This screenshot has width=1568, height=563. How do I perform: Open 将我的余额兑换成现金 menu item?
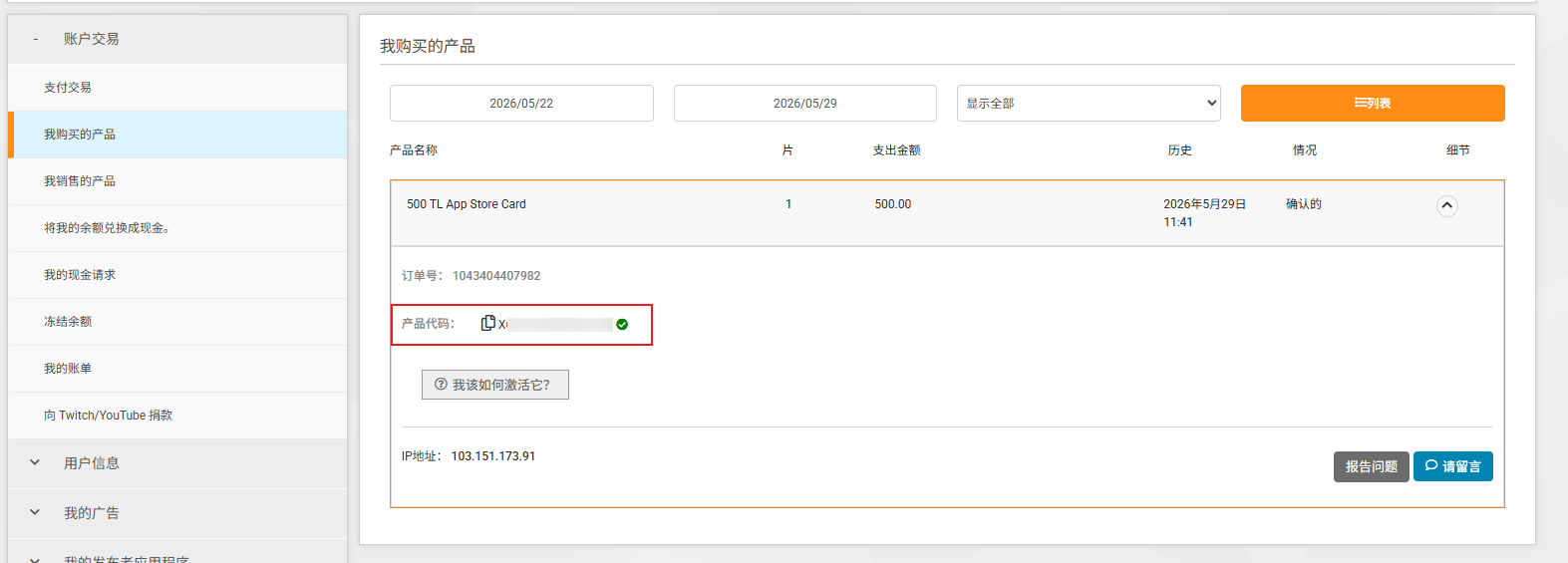pos(177,228)
